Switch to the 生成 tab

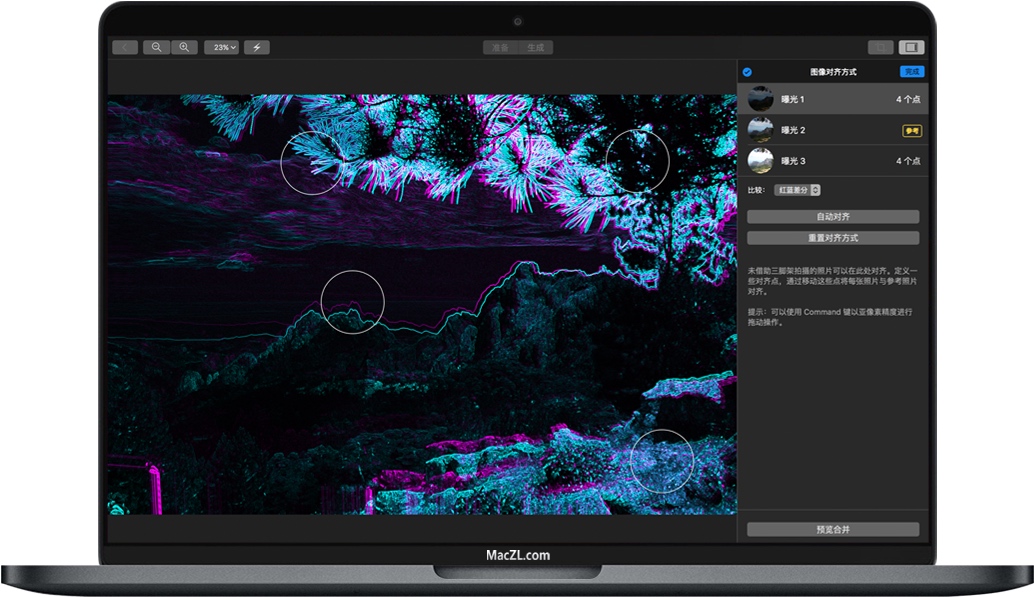point(536,46)
